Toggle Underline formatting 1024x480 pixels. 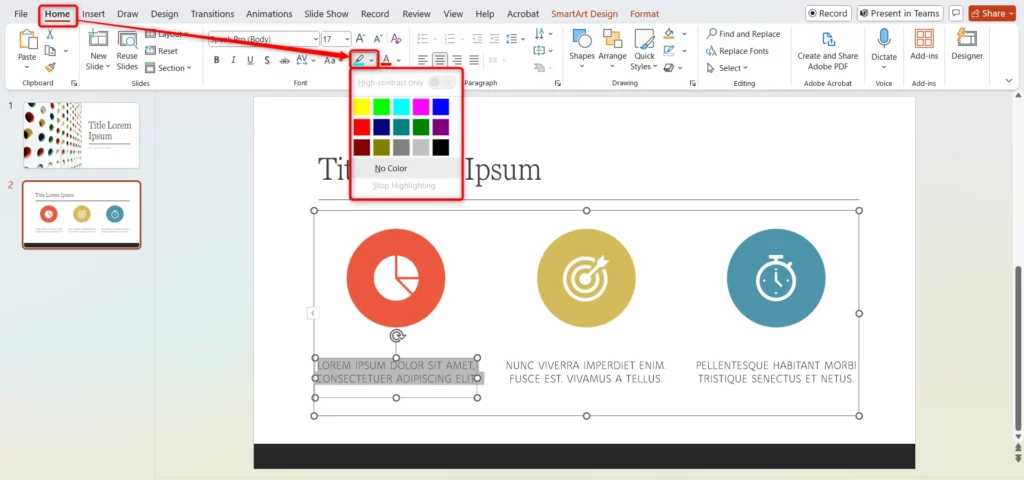coord(250,60)
